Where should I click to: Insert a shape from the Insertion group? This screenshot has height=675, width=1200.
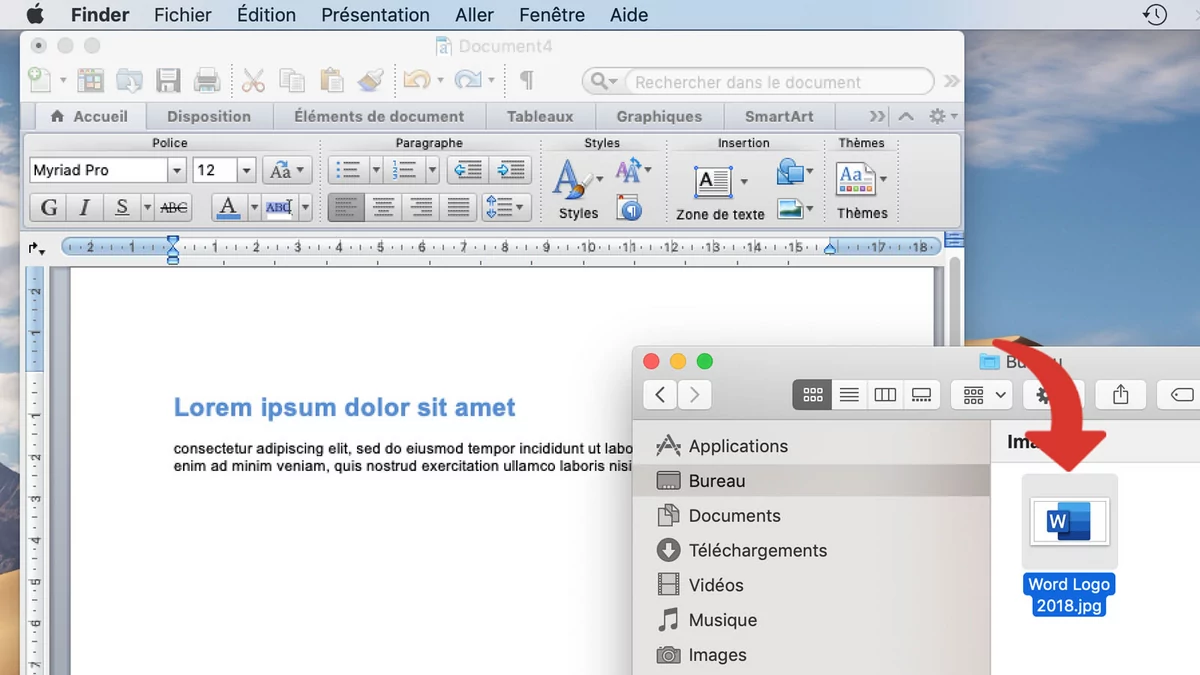791,172
